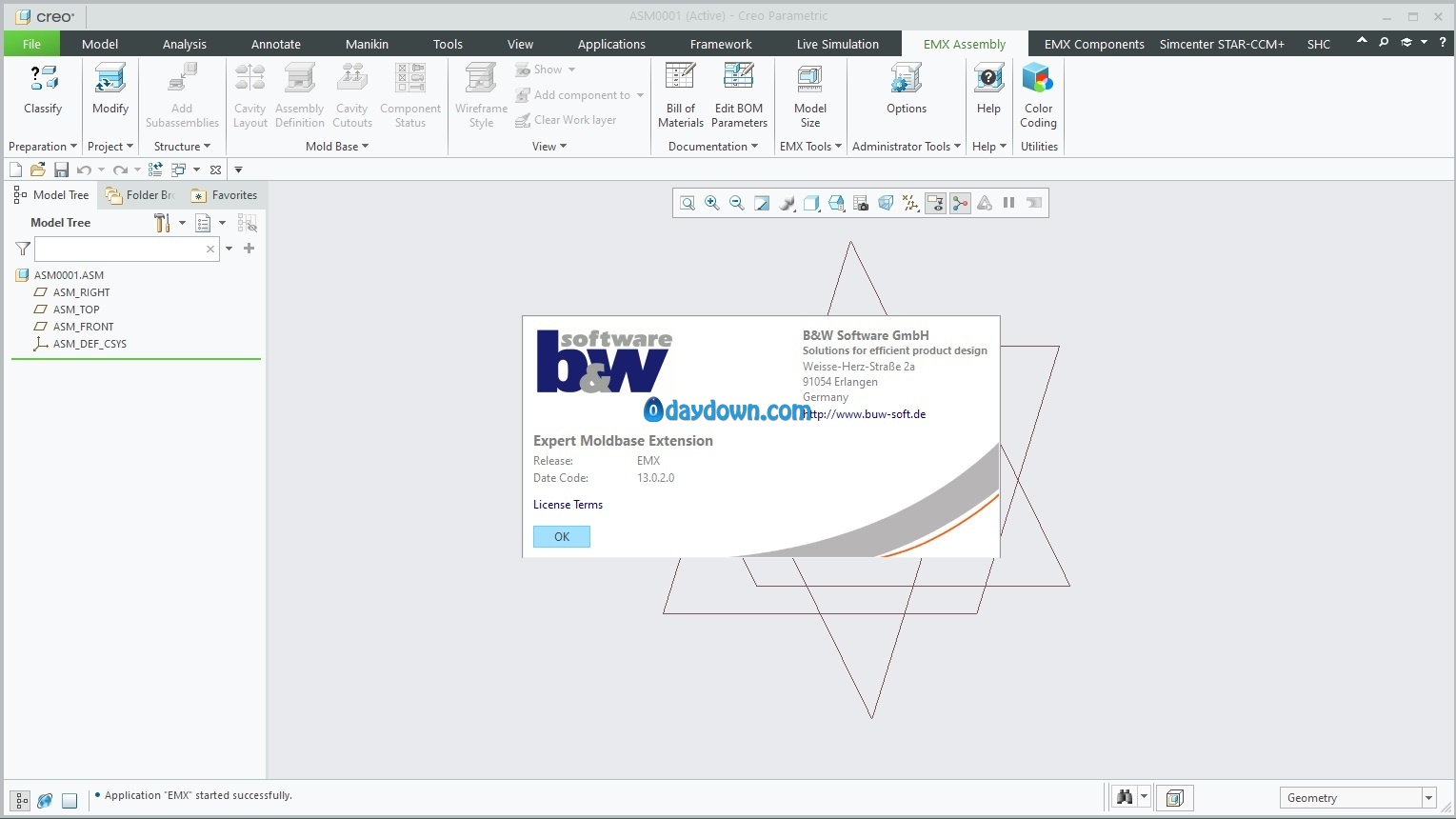Screen dimensions: 1456x819
Task: Click the perspective view icon
Action: (x=886, y=203)
